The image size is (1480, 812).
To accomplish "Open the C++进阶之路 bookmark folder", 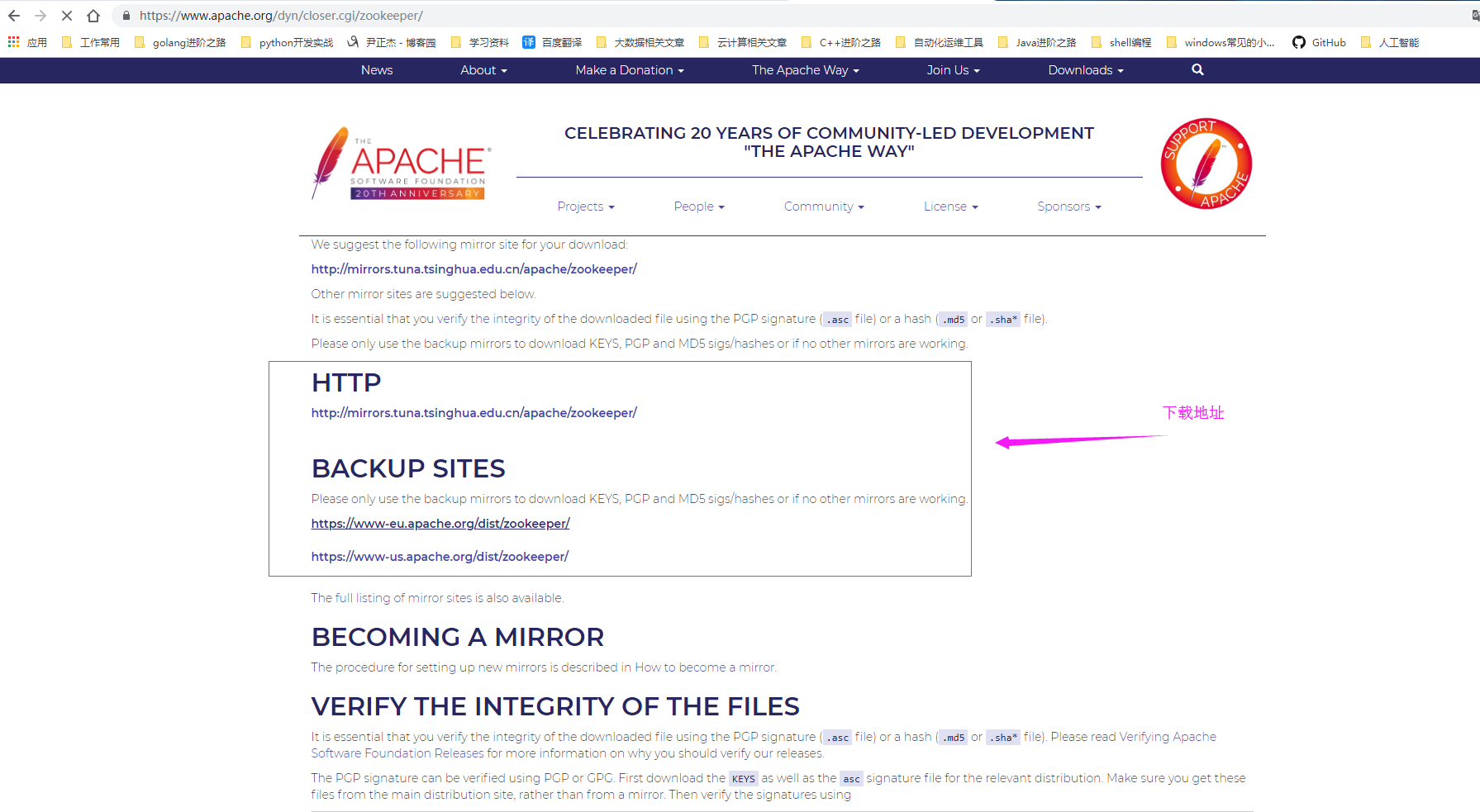I will point(841,42).
